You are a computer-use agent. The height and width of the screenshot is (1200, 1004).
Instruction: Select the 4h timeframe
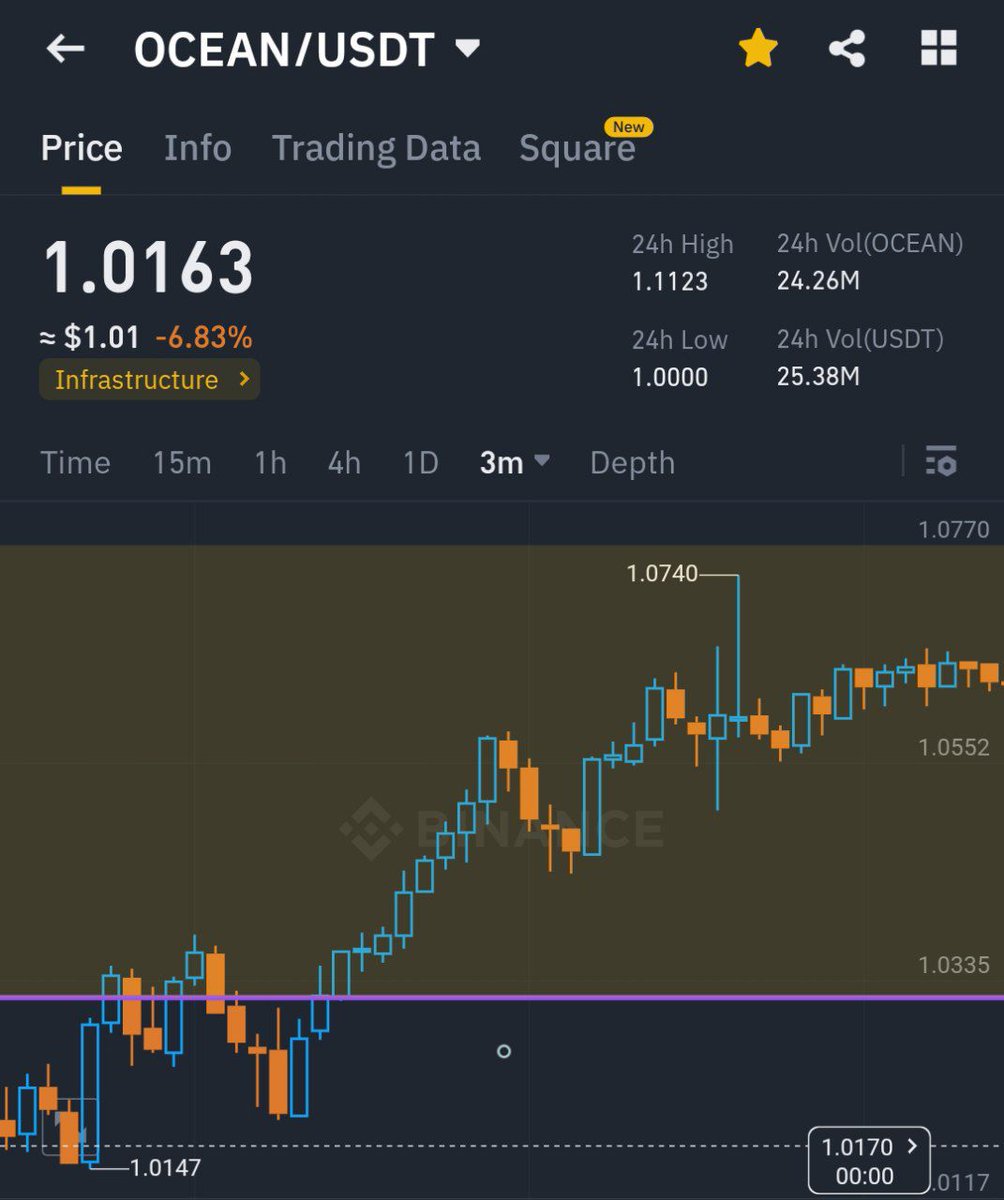pyautogui.click(x=343, y=462)
